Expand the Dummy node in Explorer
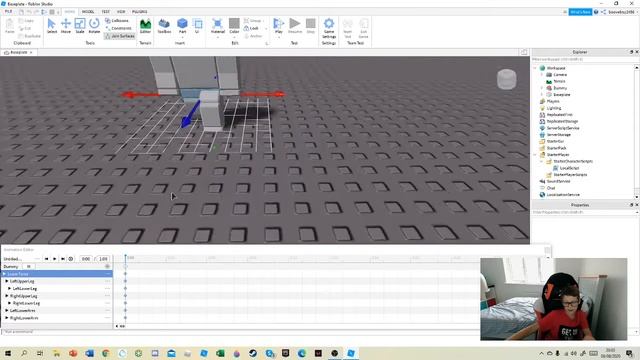Screen dimensions: 640x360 pos(542,88)
